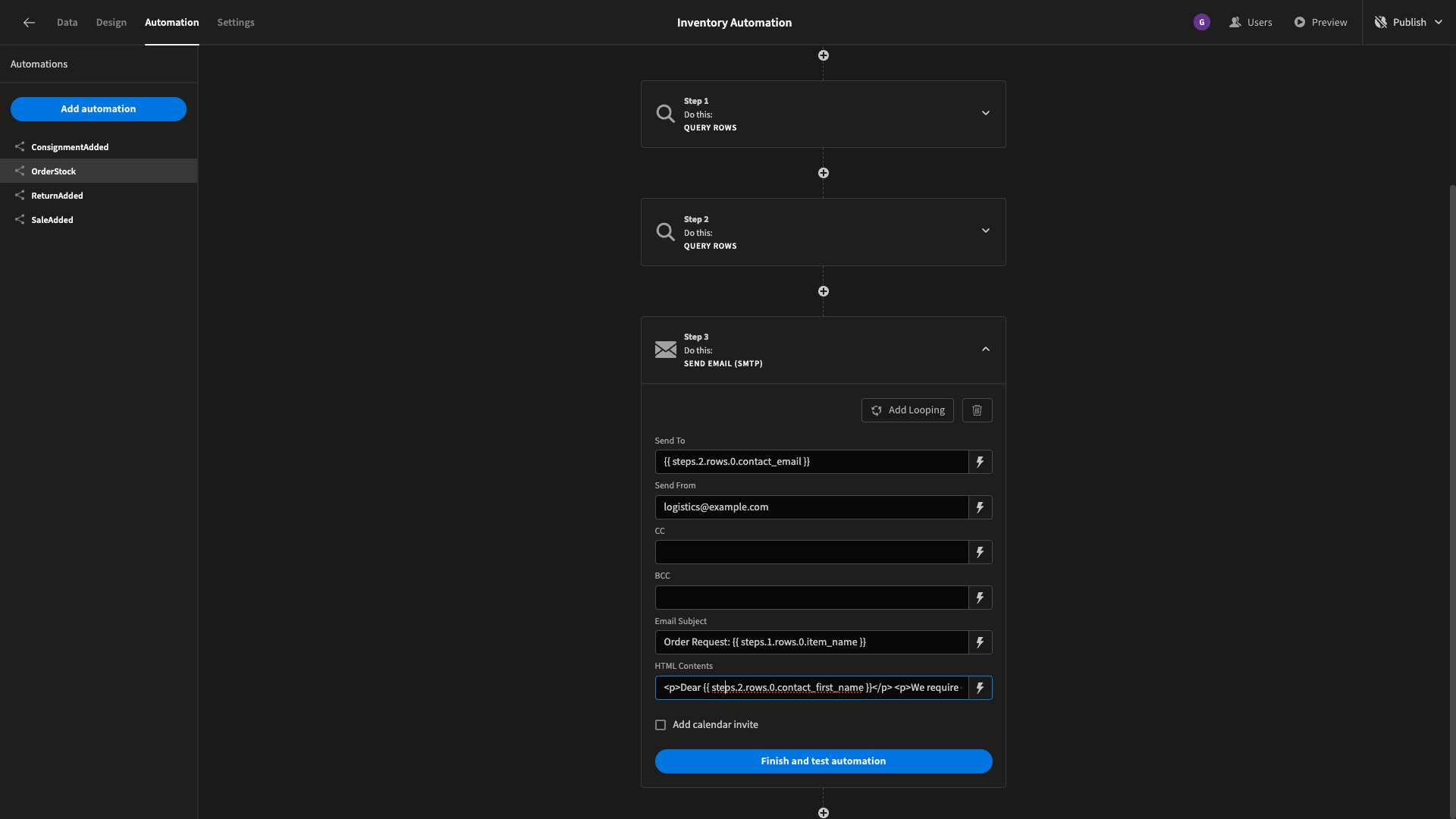Open the ReturnAdded automation
This screenshot has height=819, width=1456.
99,196
